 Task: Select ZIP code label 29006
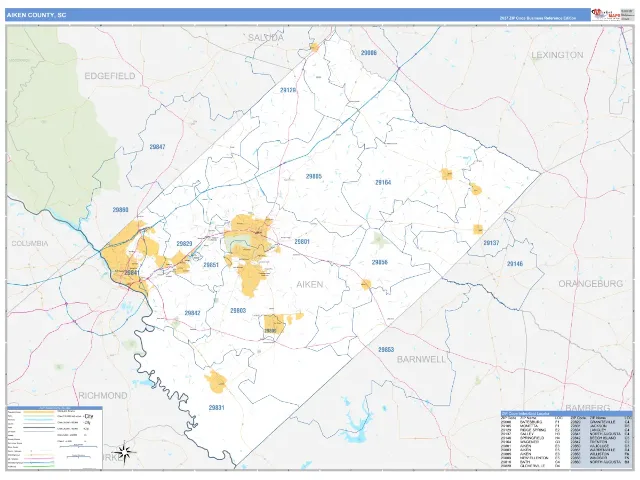tap(369, 53)
